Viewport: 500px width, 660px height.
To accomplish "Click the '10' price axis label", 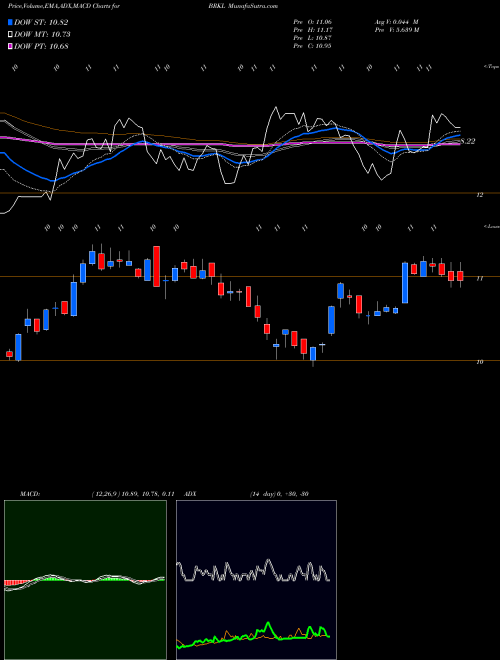I will click(x=480, y=362).
